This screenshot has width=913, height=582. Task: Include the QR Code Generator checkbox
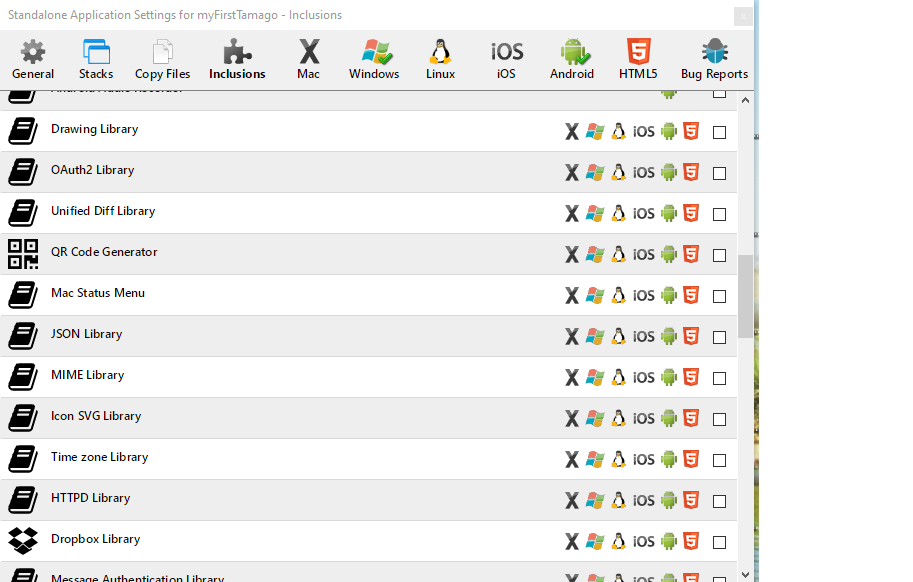[720, 255]
